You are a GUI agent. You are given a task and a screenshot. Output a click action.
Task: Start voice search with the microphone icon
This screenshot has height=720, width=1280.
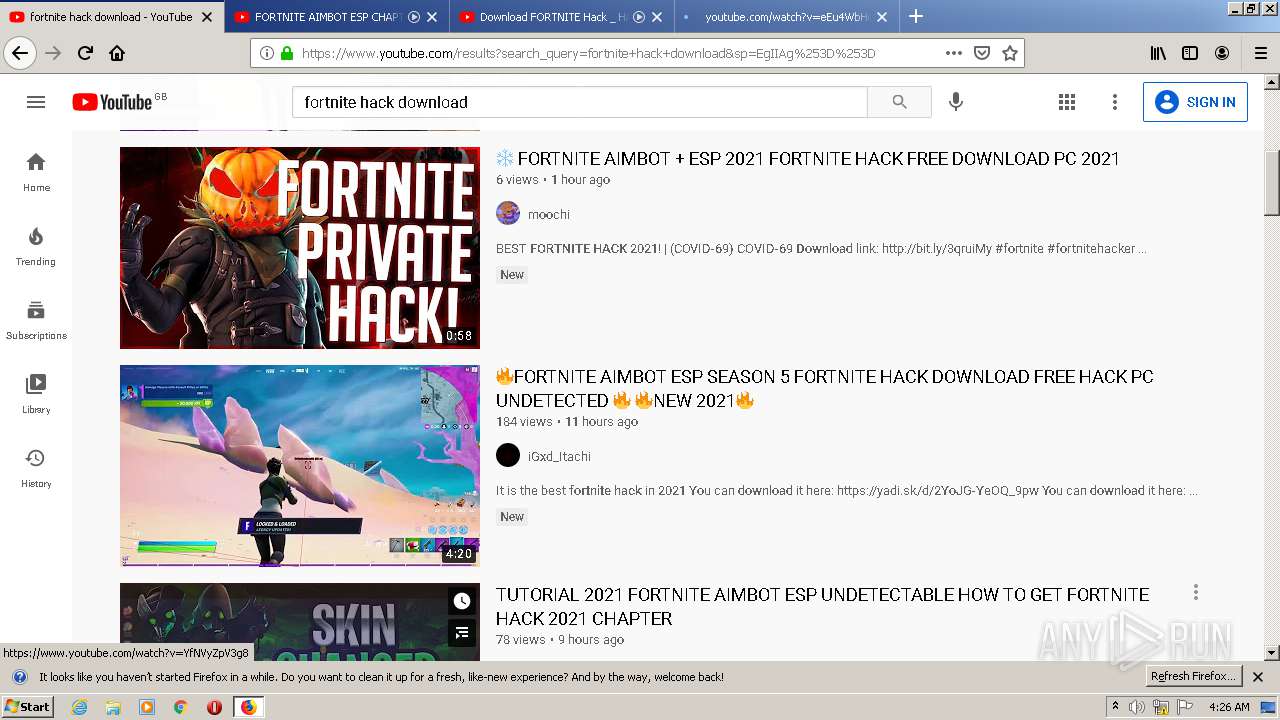[956, 102]
